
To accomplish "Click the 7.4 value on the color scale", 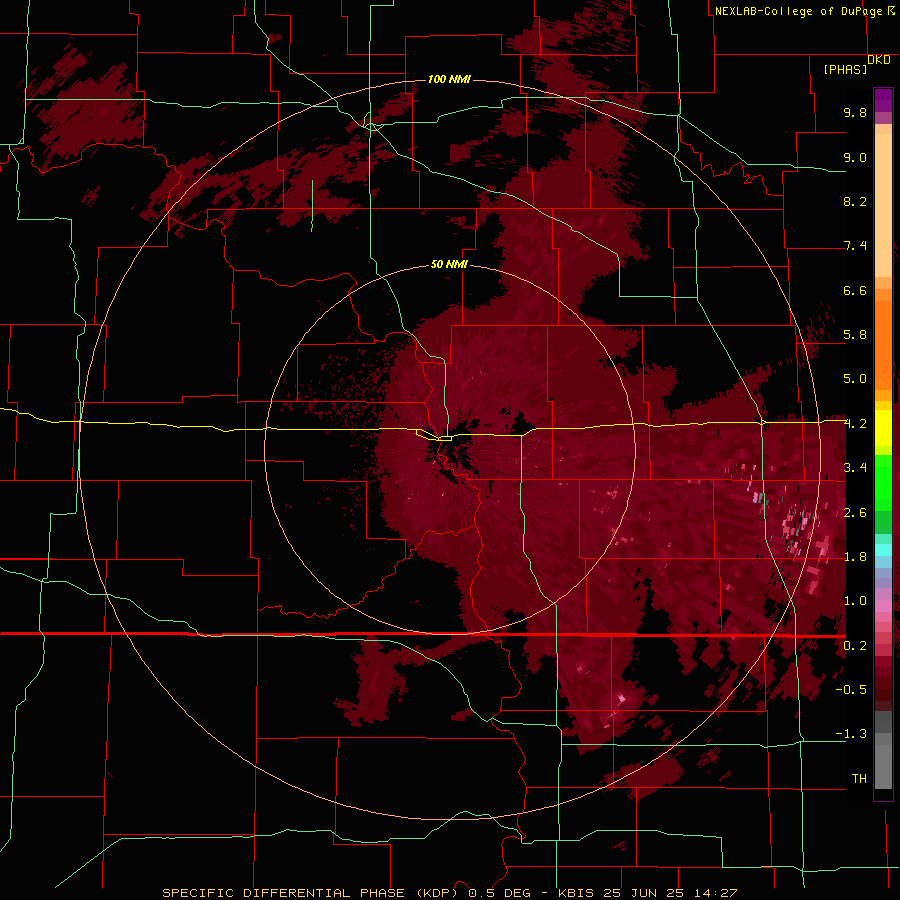I will 855,246.
